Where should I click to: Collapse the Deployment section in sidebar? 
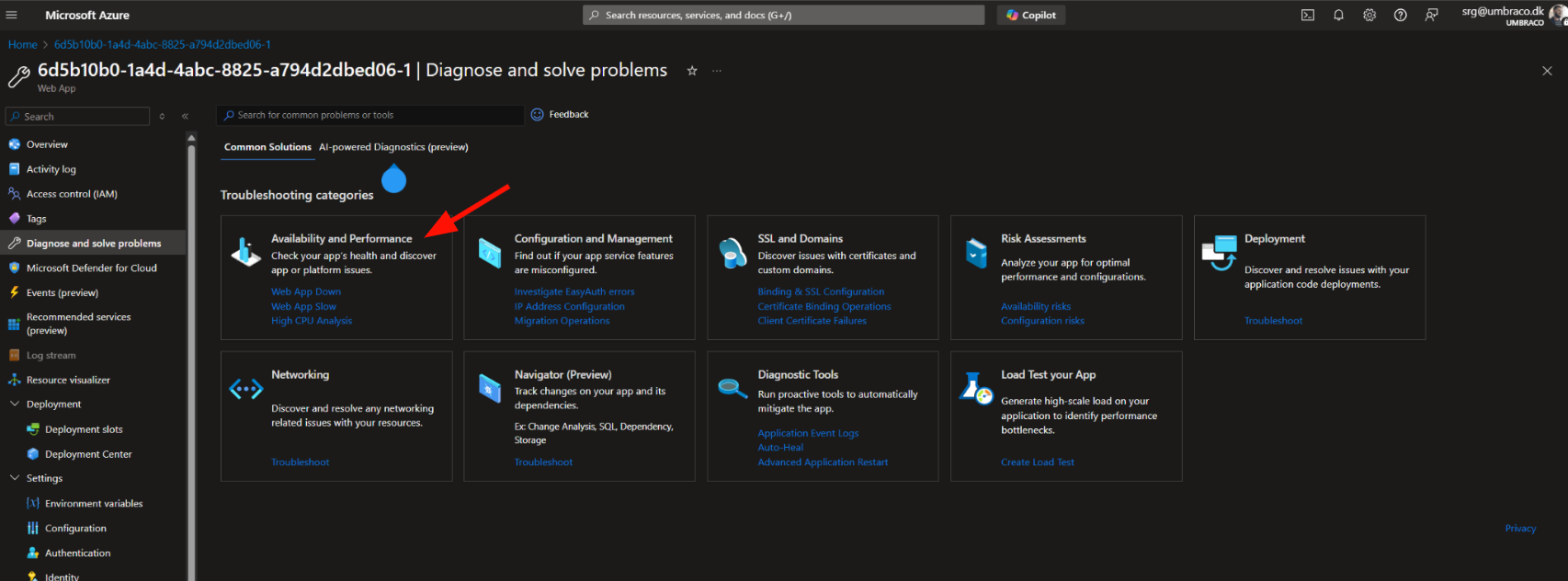[x=15, y=404]
